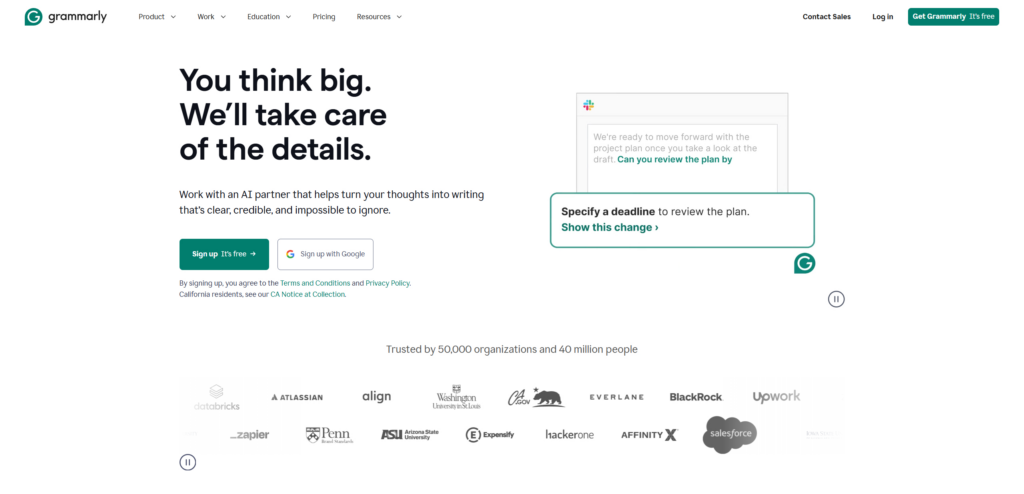Open the Log in page
The width and height of the screenshot is (1024, 494).
pos(882,17)
